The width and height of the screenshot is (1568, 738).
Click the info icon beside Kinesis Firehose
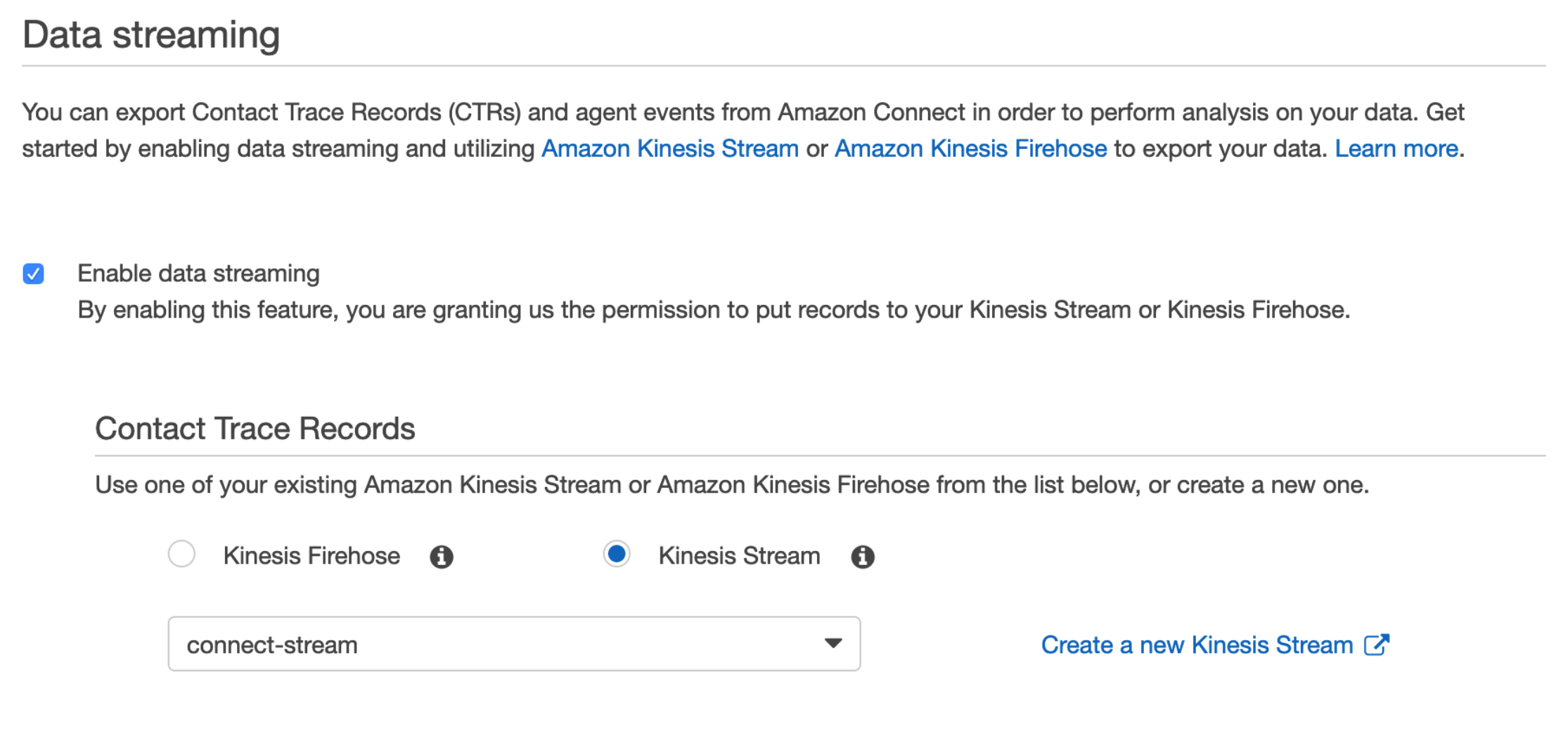pos(442,557)
